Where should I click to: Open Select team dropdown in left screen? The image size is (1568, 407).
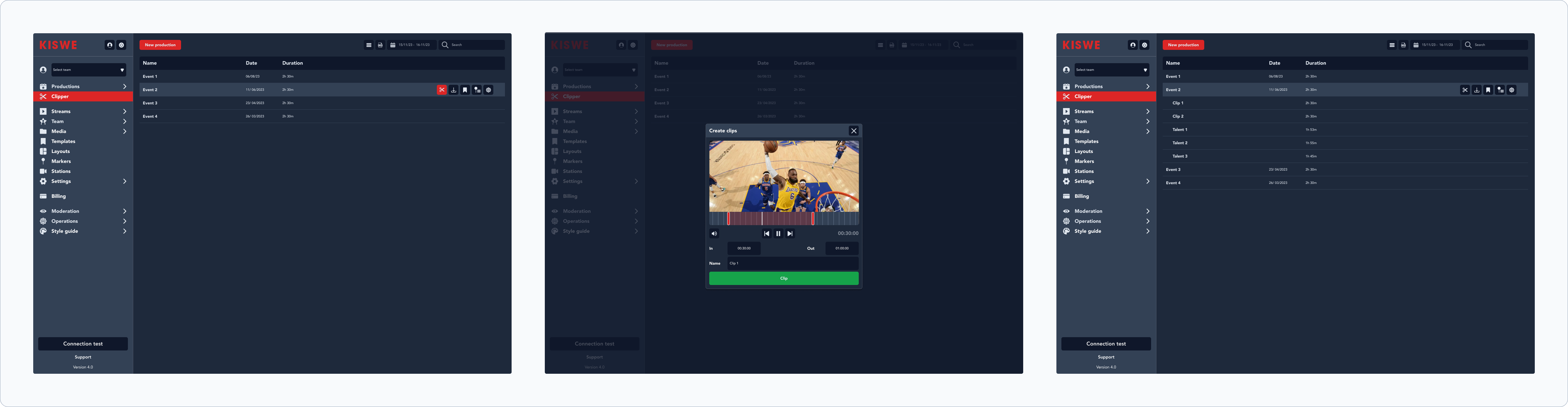pyautogui.click(x=89, y=70)
